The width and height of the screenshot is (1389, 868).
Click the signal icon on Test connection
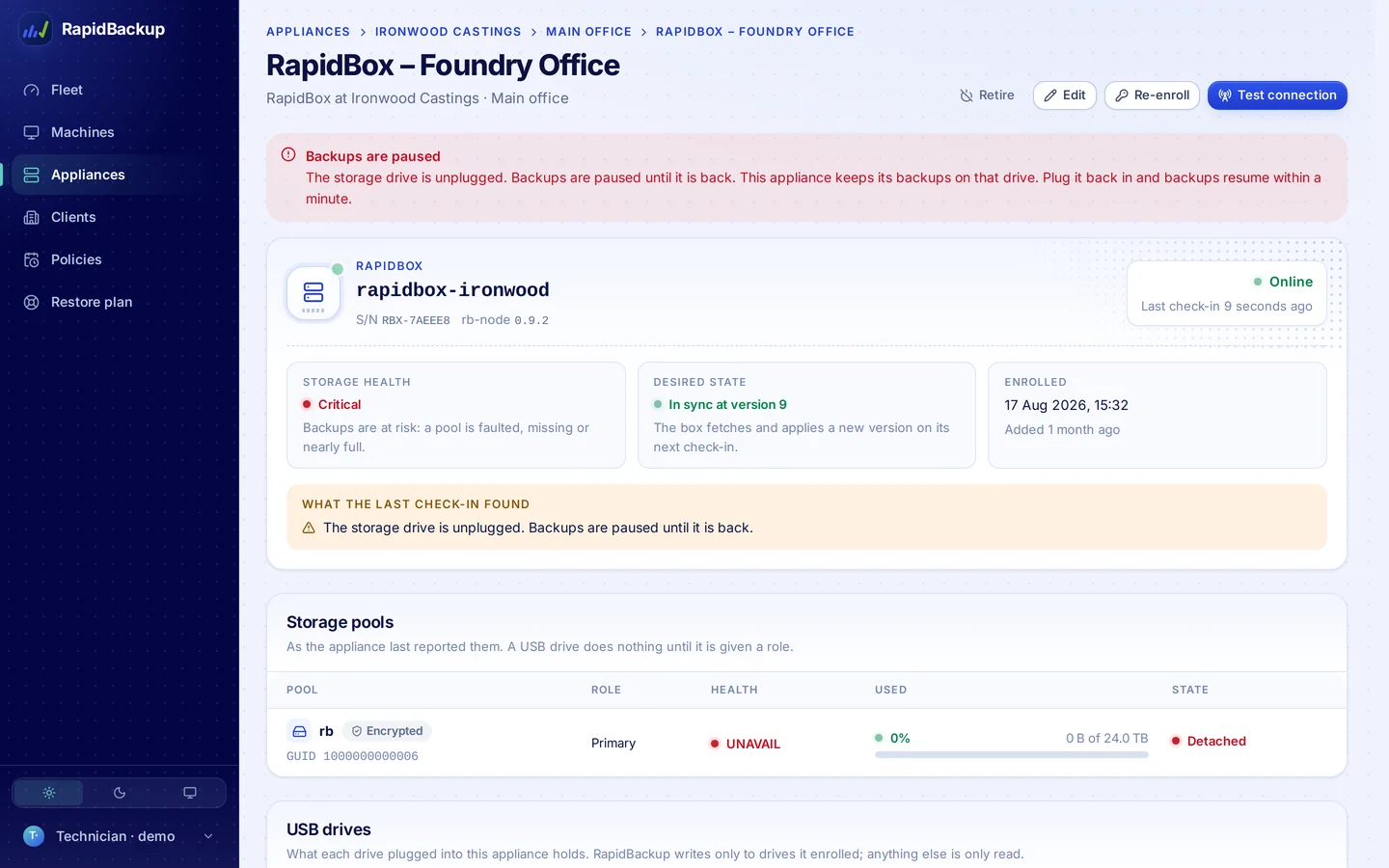click(x=1225, y=95)
